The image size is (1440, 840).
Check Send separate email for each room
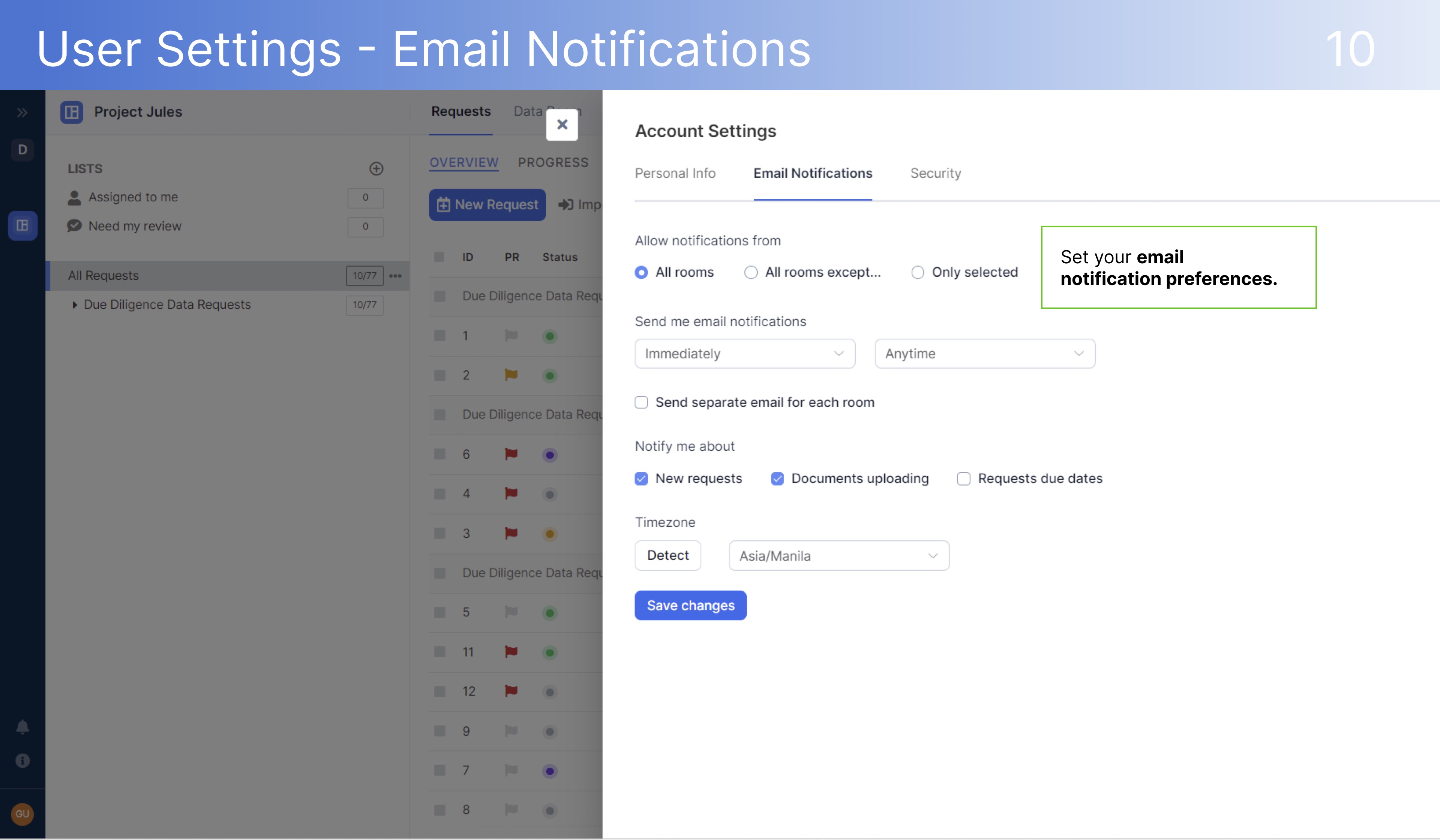coord(641,402)
